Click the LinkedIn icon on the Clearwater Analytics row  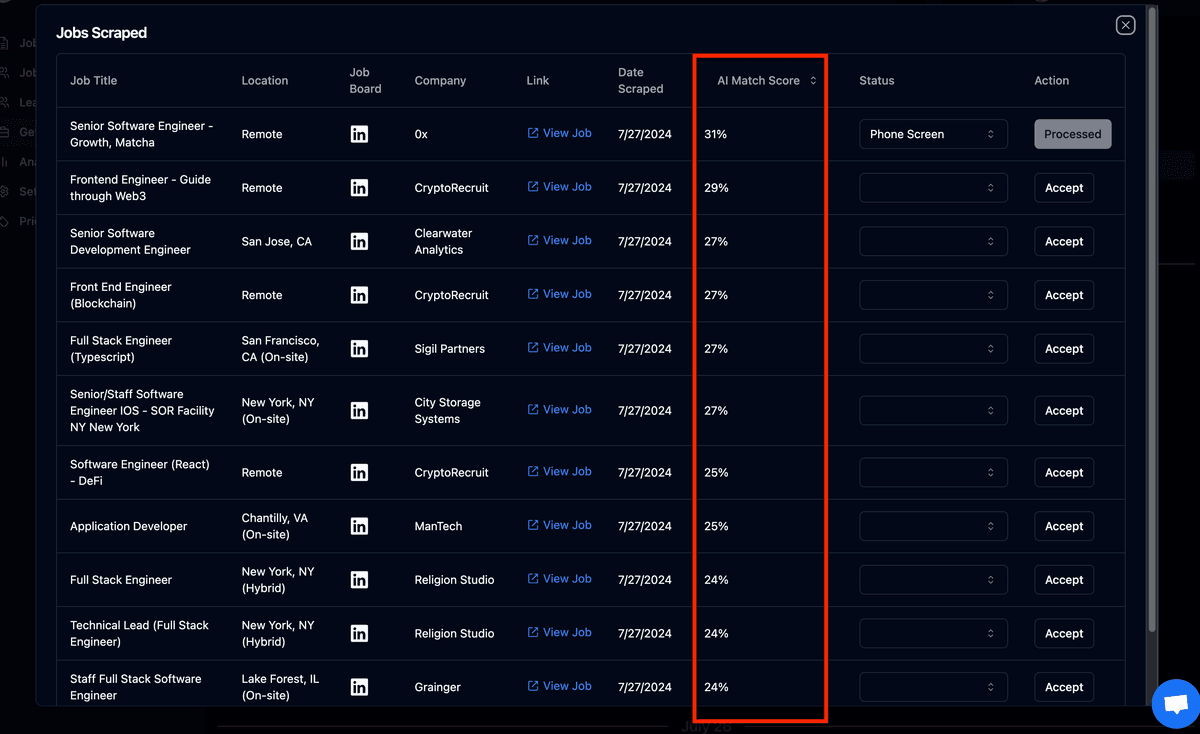tap(359, 240)
